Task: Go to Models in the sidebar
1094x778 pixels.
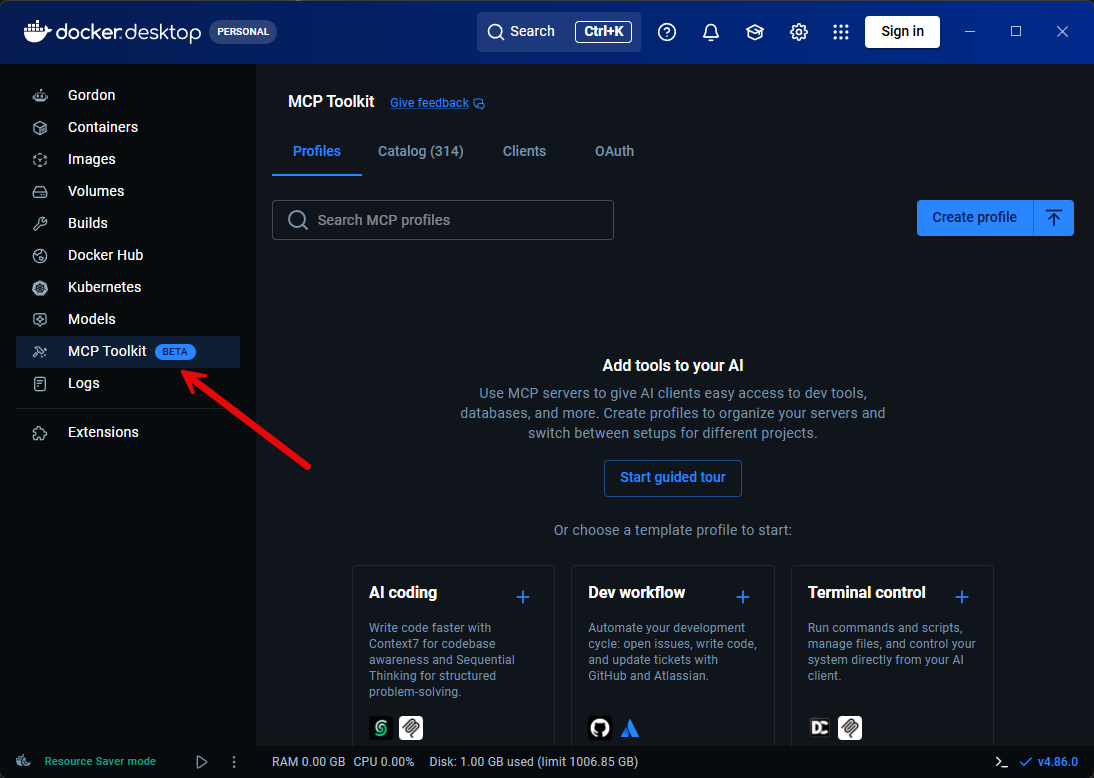Action: click(x=128, y=320)
